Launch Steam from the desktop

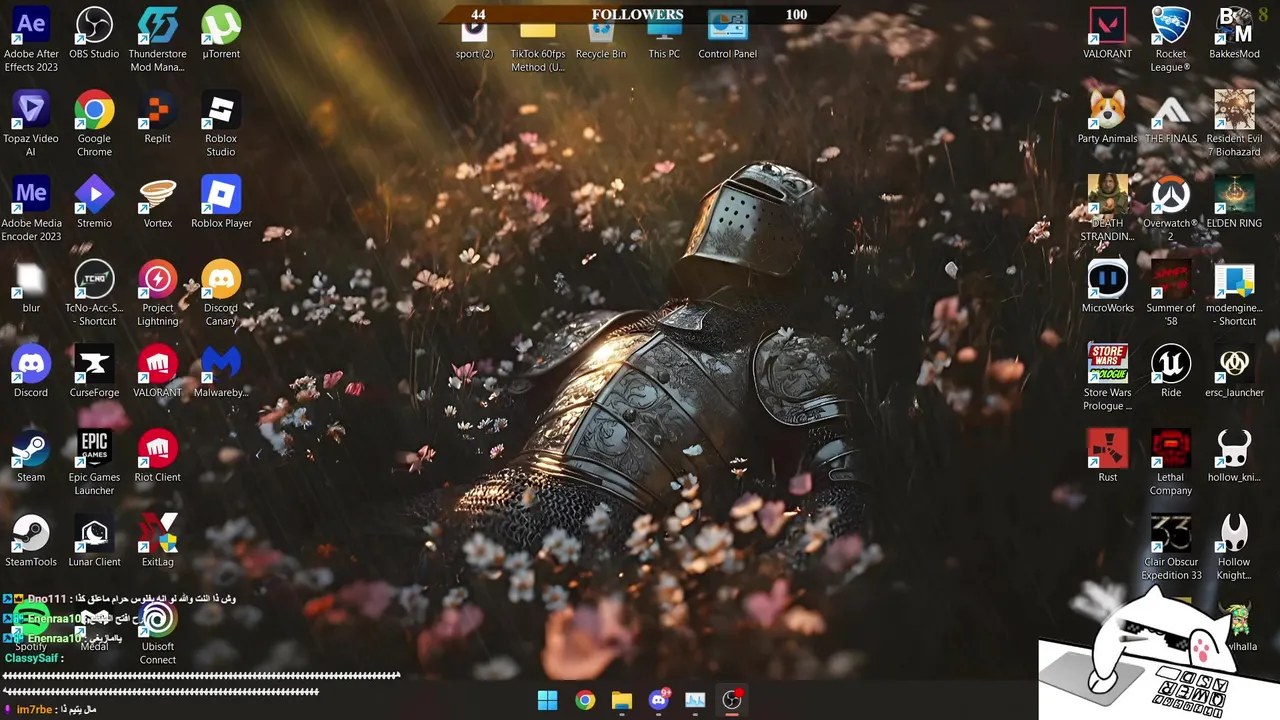coord(31,457)
